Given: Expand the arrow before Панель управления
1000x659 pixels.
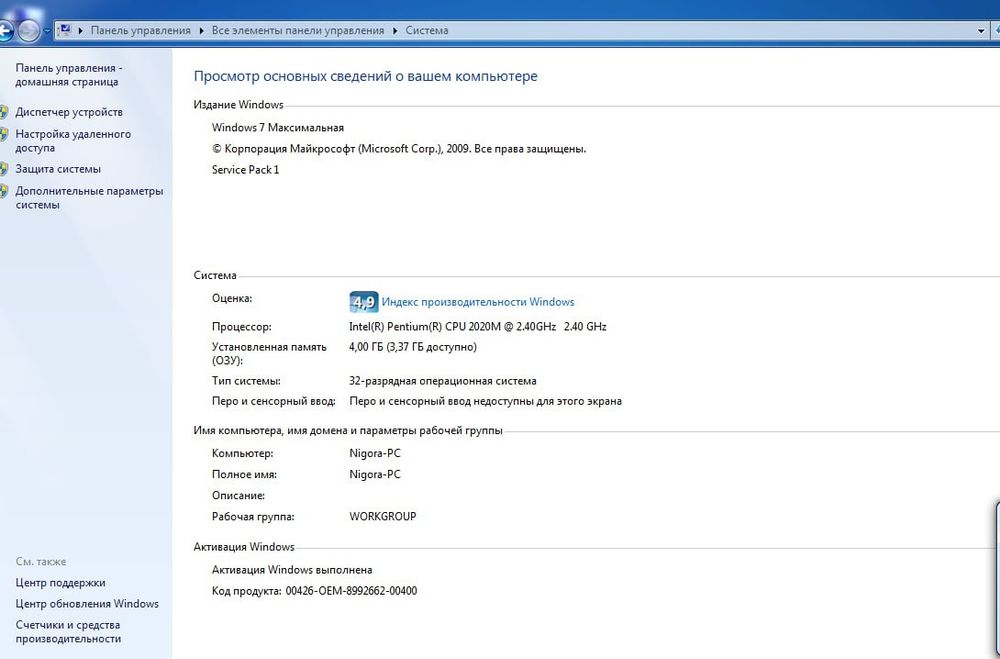Looking at the screenshot, I should 80,31.
